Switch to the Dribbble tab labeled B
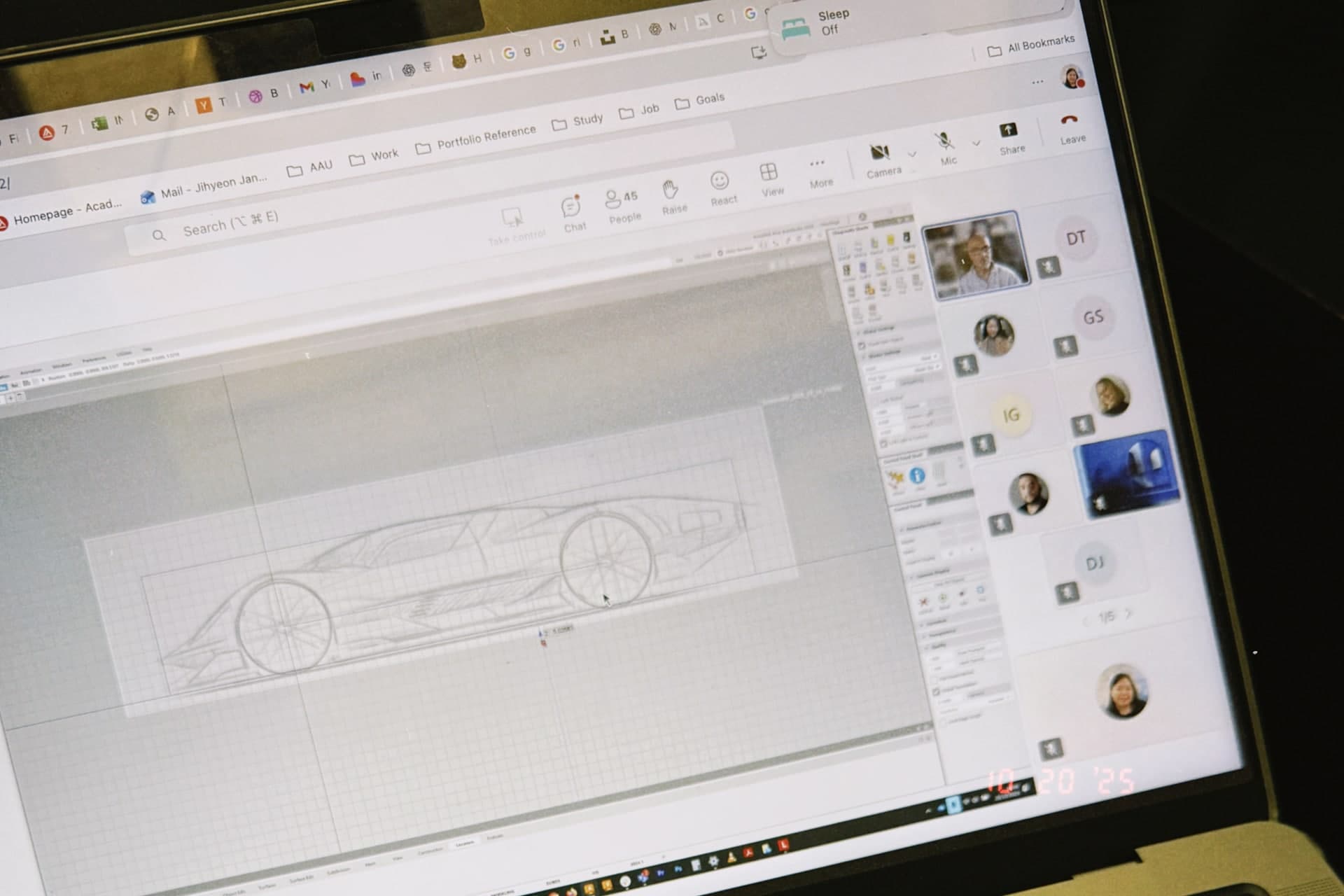This screenshot has width=1344, height=896. point(264,94)
